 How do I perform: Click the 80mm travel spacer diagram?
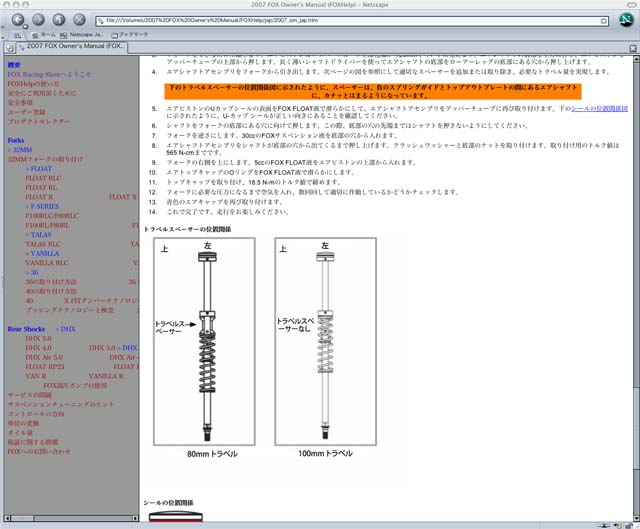(x=204, y=341)
